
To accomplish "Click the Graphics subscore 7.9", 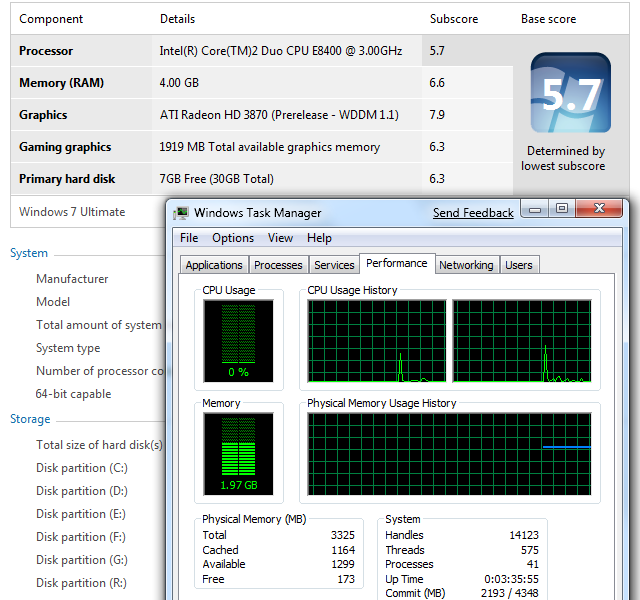I will (437, 115).
